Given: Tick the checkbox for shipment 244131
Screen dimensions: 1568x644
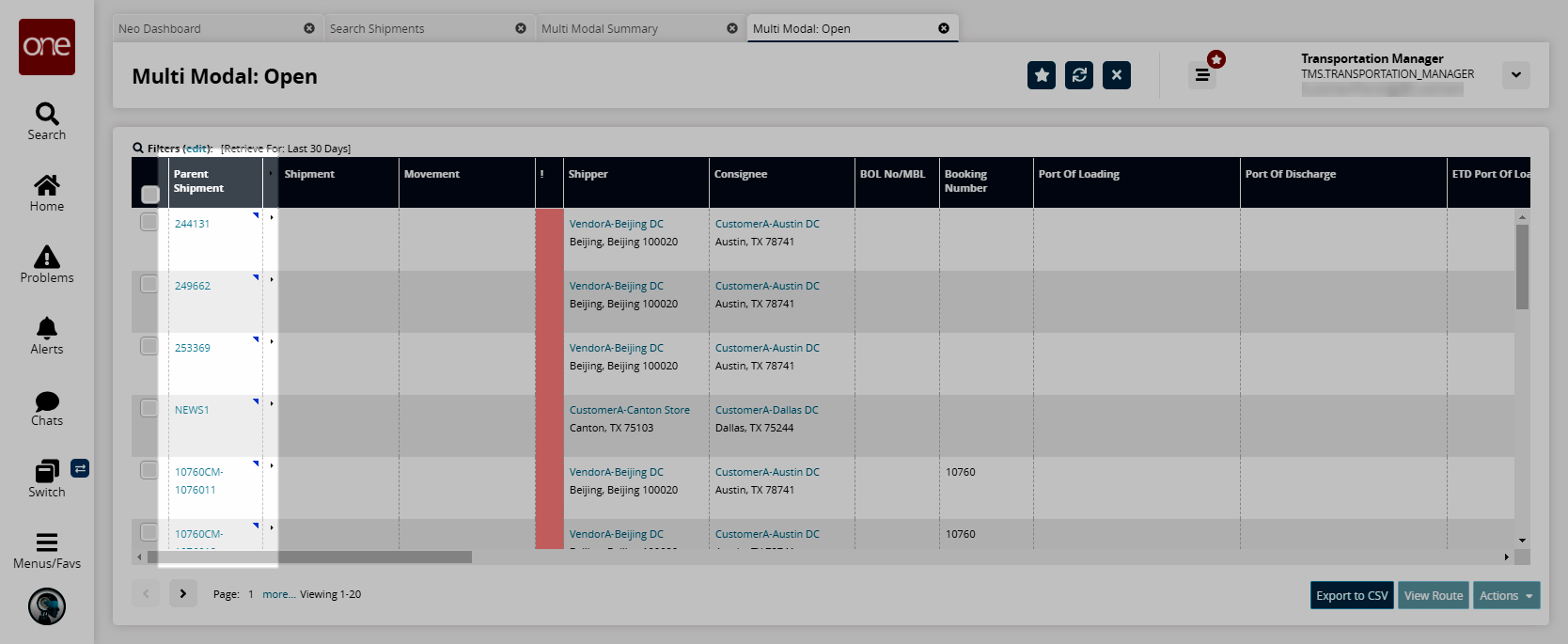Looking at the screenshot, I should pos(149,222).
